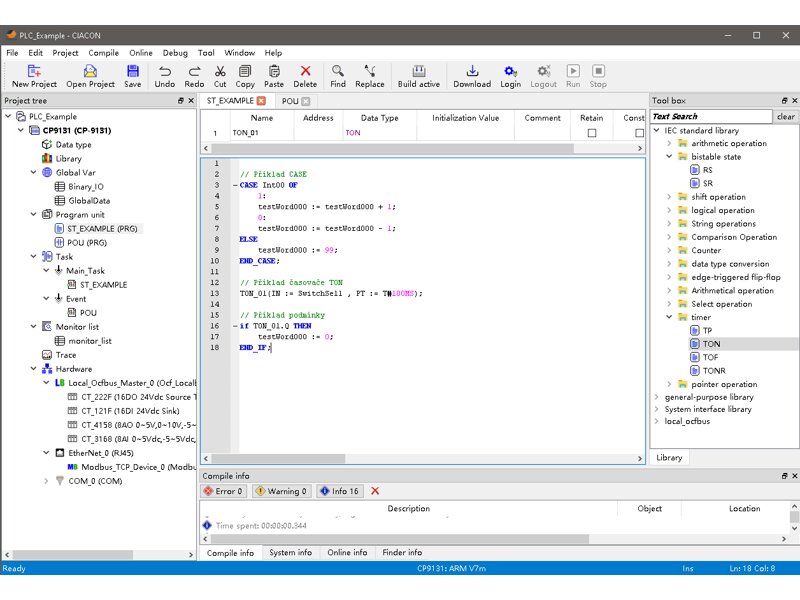Expand the arithmetic operation library folder
The height and width of the screenshot is (600, 800).
tap(670, 143)
